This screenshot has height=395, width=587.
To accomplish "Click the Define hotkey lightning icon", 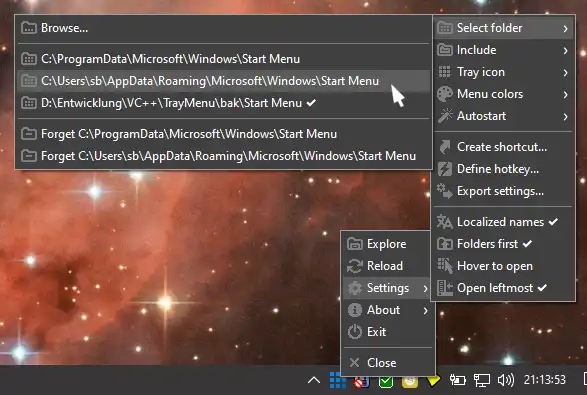I will point(445,169).
